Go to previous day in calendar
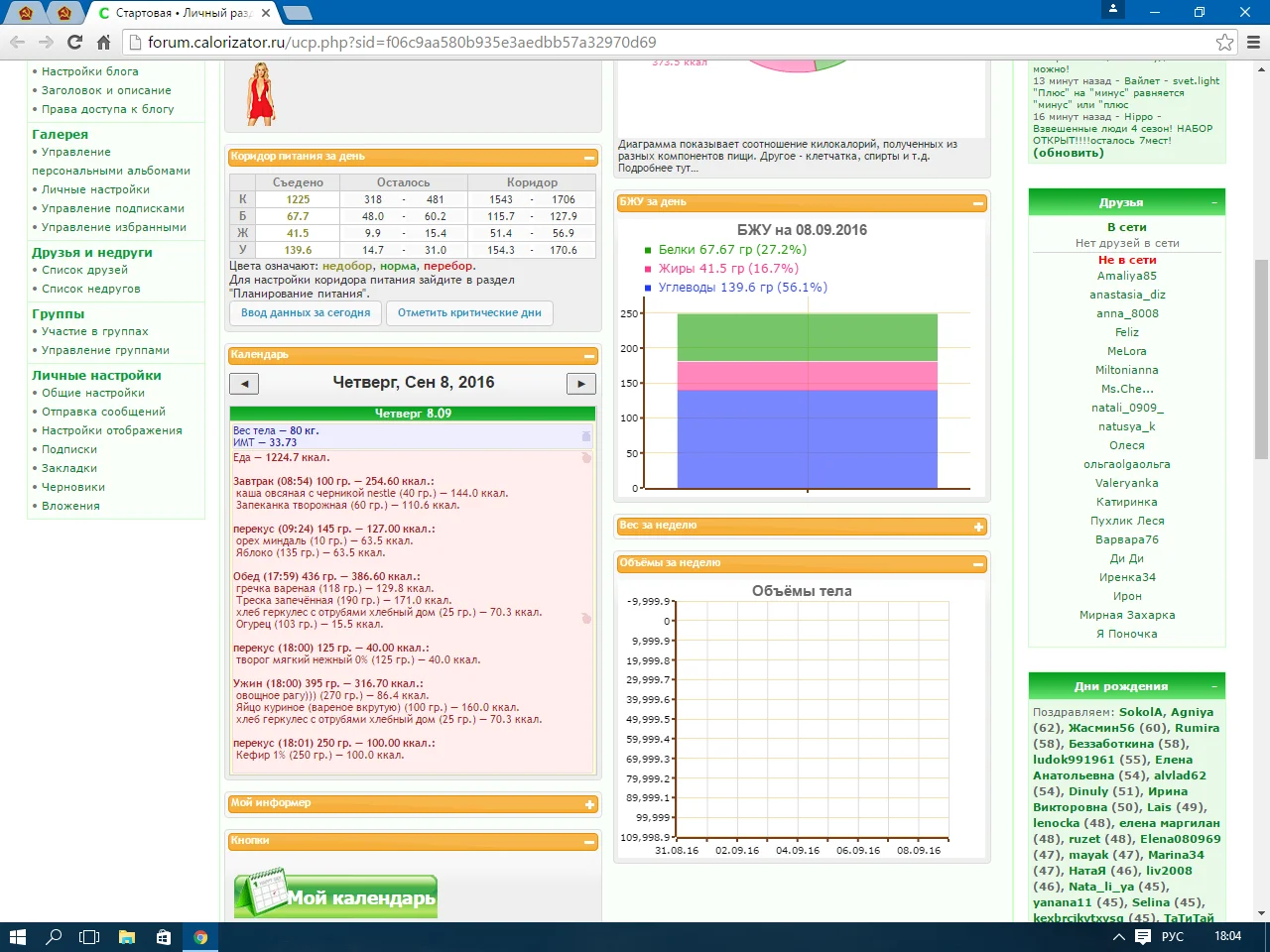This screenshot has height=952, width=1270. point(244,384)
